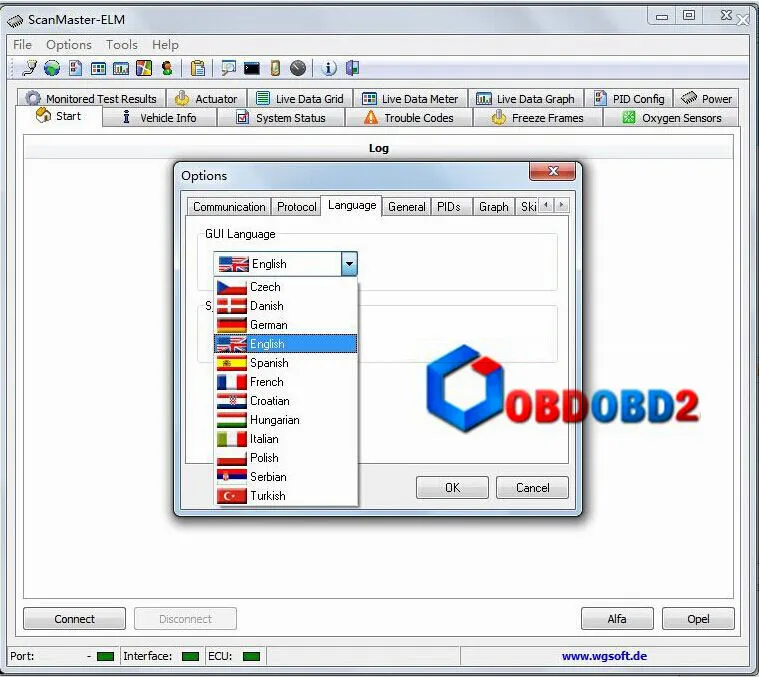Click the connect cable toolbar icon
This screenshot has height=677, width=759.
tap(30, 68)
